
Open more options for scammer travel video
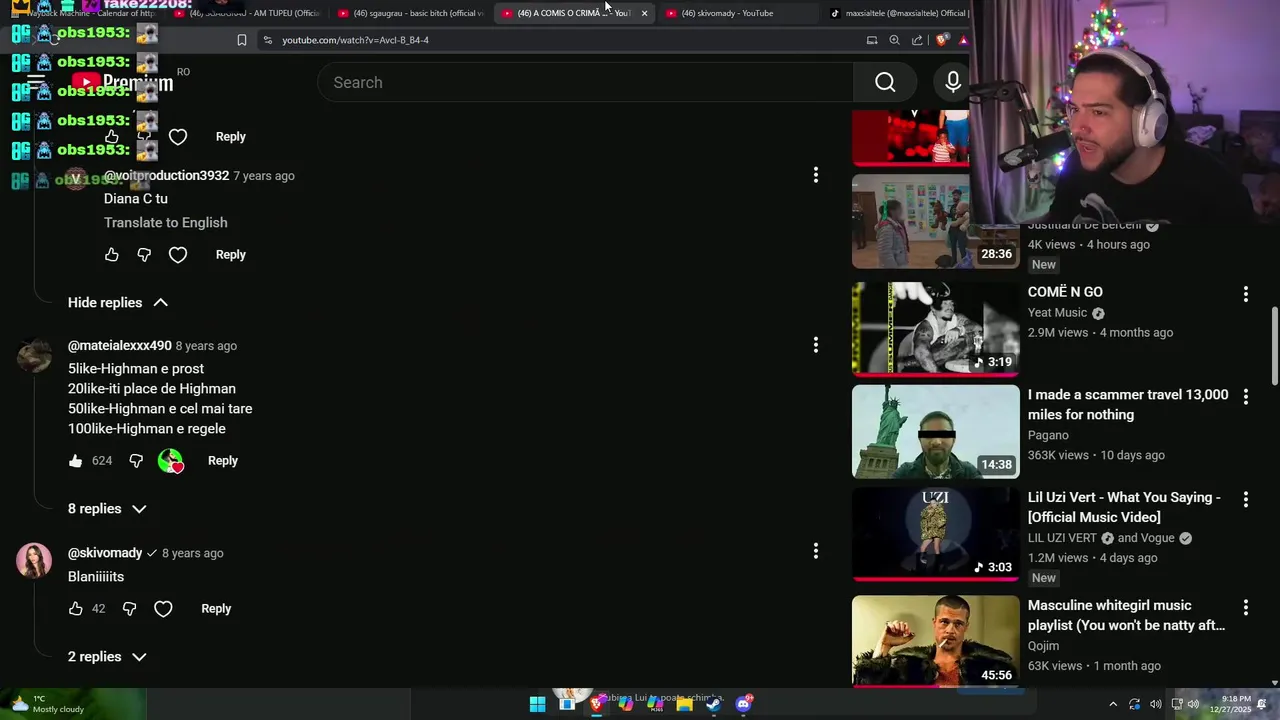[1246, 397]
